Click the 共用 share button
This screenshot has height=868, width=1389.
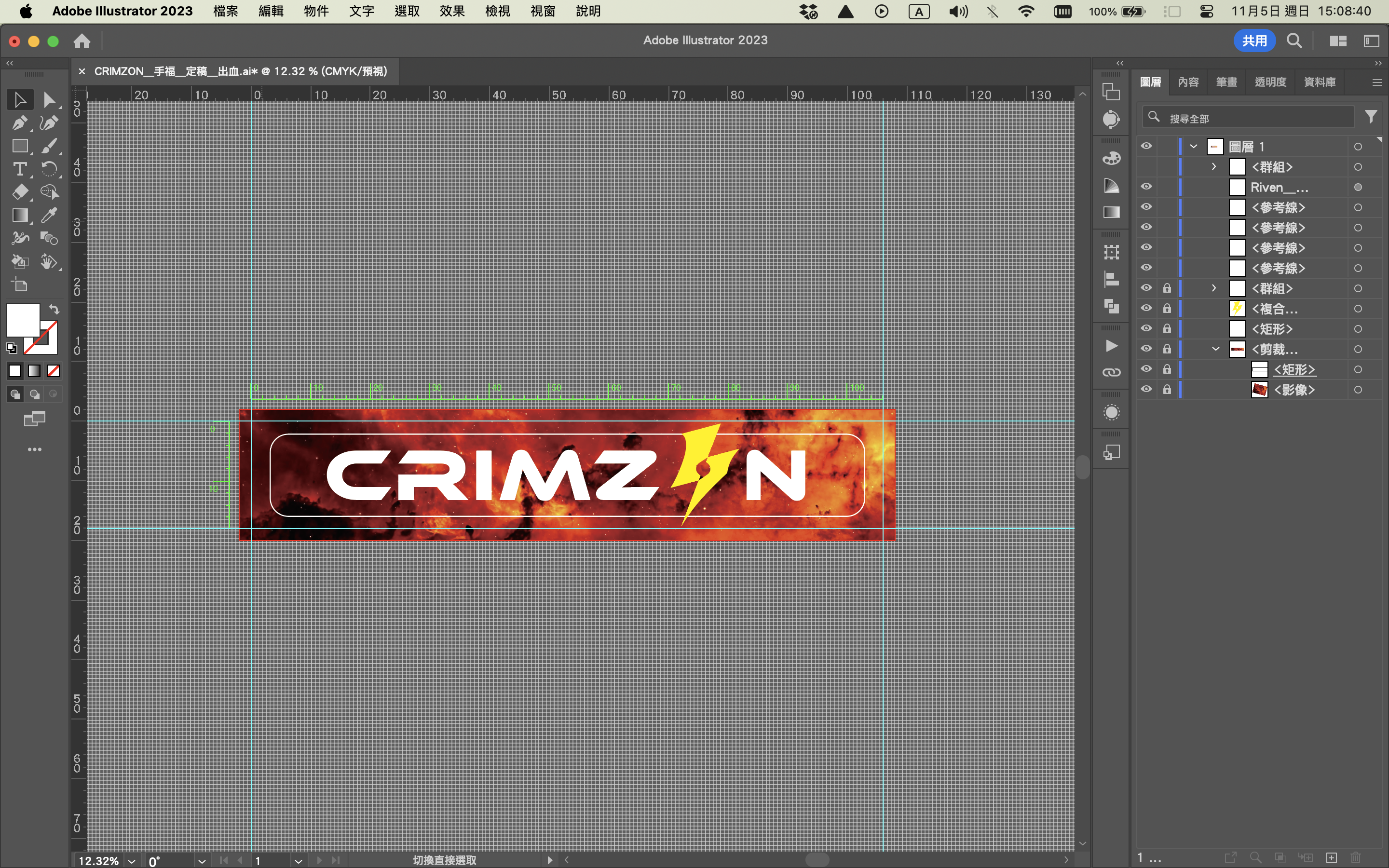[x=1254, y=41]
